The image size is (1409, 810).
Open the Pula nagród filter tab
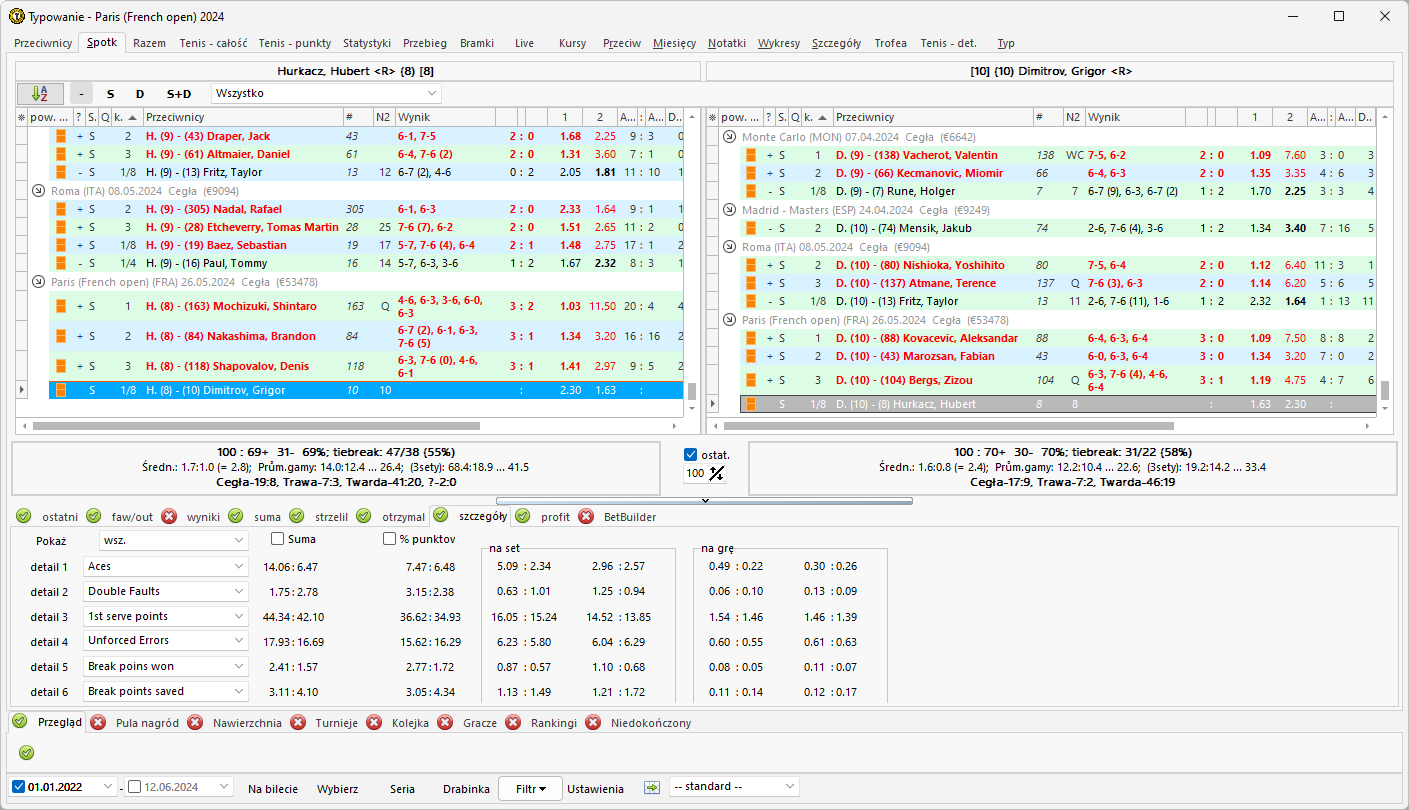[147, 723]
